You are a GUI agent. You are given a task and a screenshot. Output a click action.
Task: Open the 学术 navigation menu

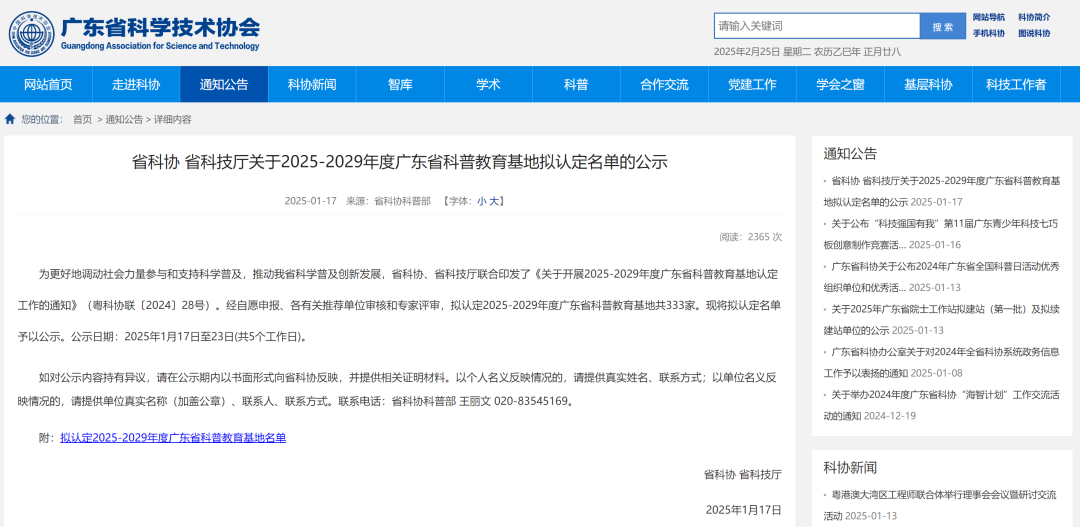click(x=488, y=85)
